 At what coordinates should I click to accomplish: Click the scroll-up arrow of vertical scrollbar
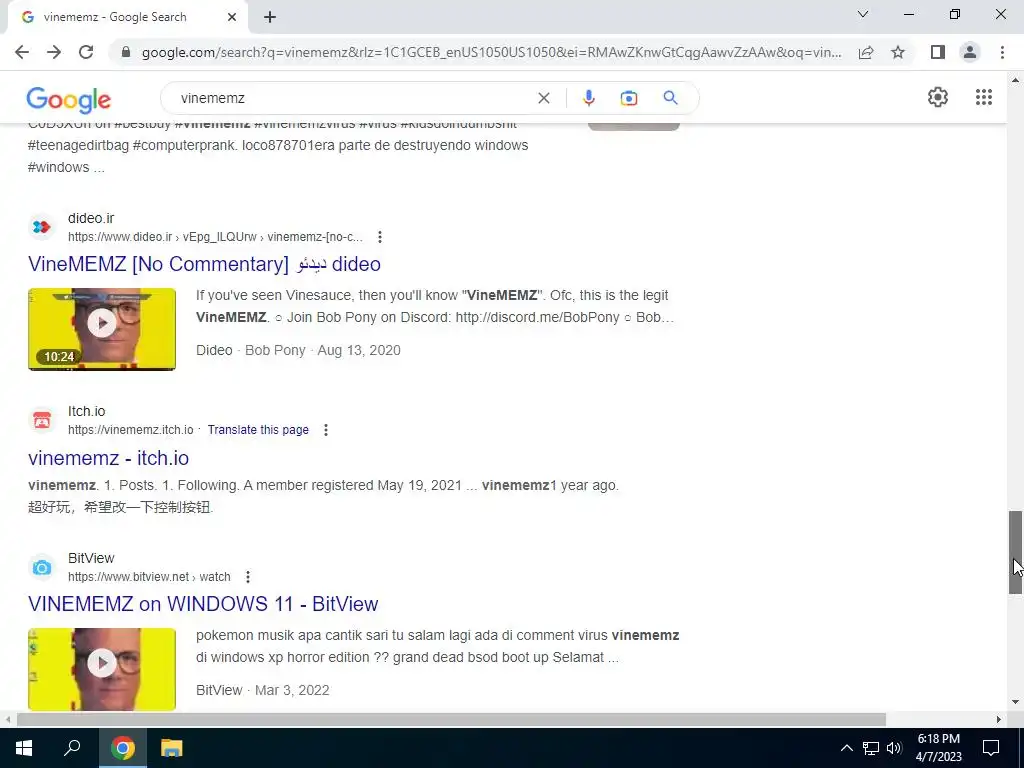point(1015,80)
